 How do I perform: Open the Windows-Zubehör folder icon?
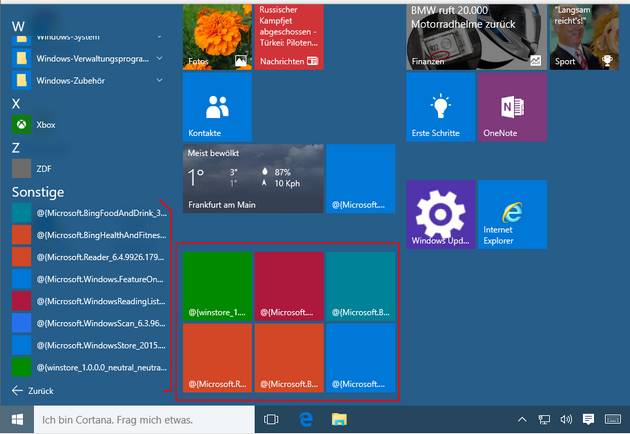pos(21,80)
